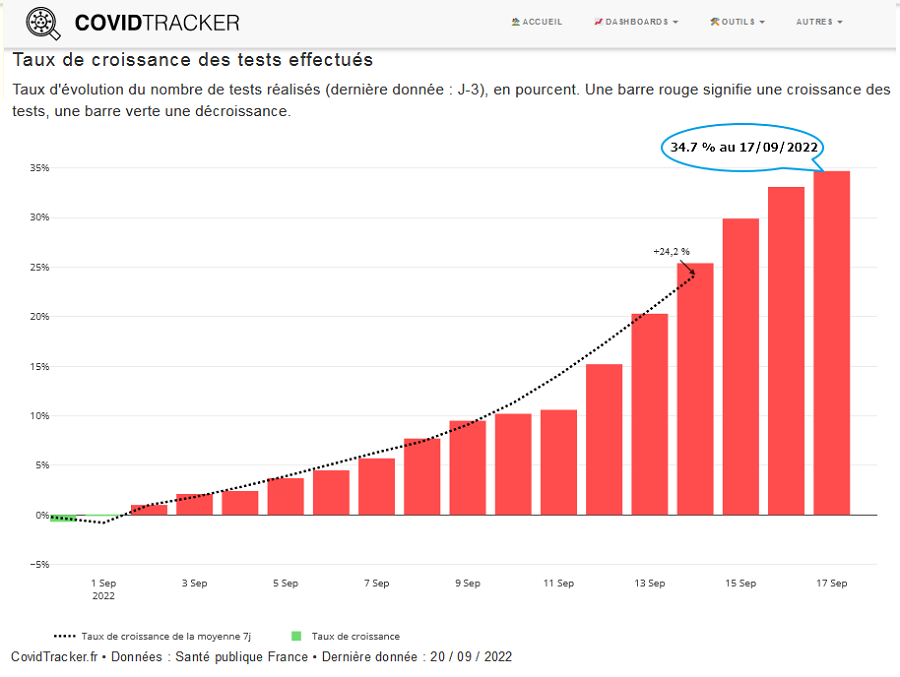Expand the Dashboards dropdown arrow
Viewport: 900px width, 677px height.
[675, 22]
